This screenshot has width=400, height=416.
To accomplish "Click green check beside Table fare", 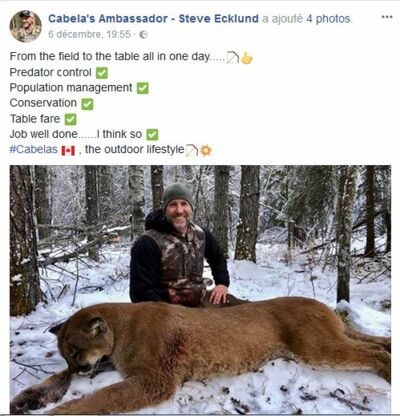I will 70,119.
